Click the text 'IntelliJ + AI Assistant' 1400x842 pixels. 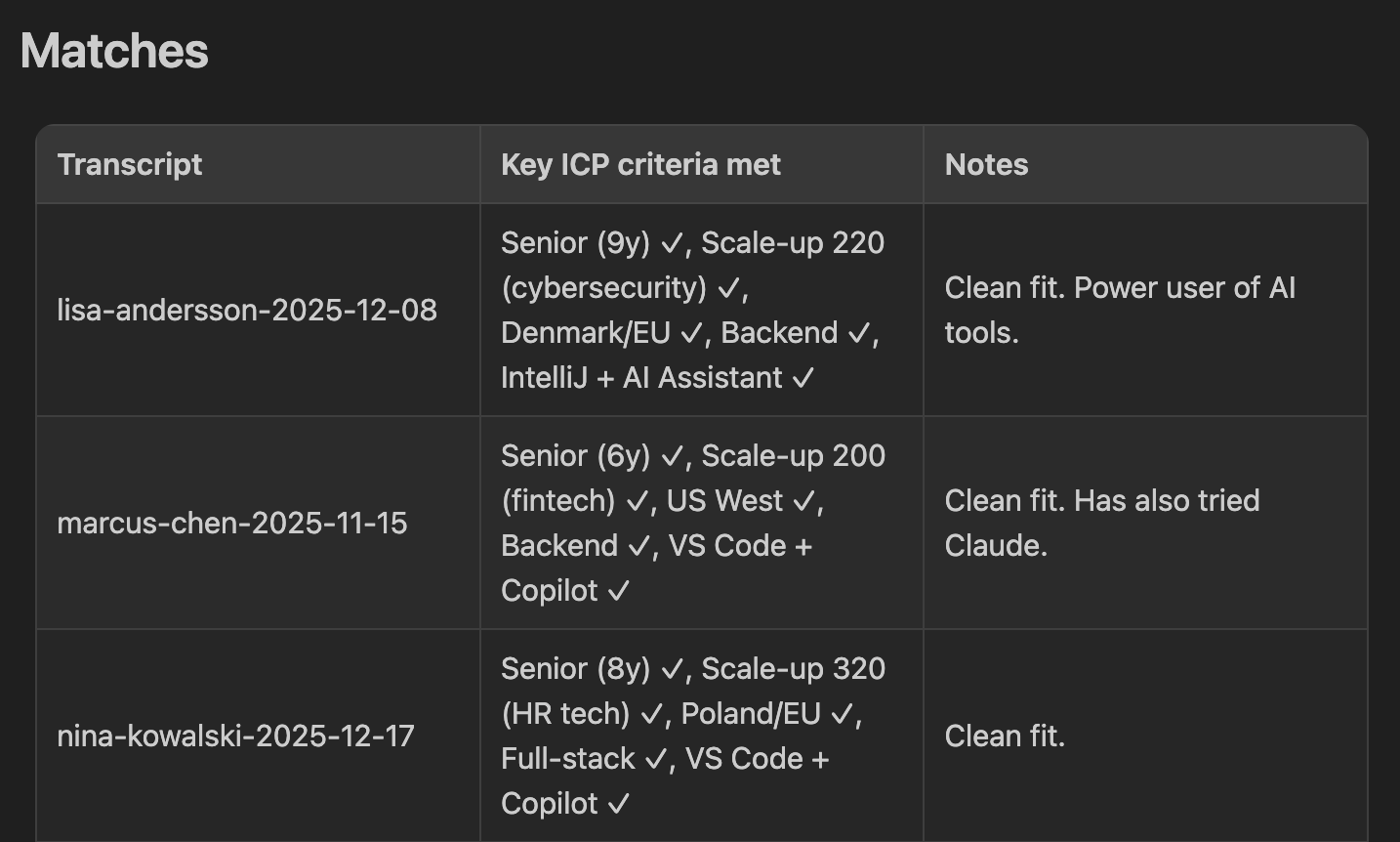(x=641, y=377)
